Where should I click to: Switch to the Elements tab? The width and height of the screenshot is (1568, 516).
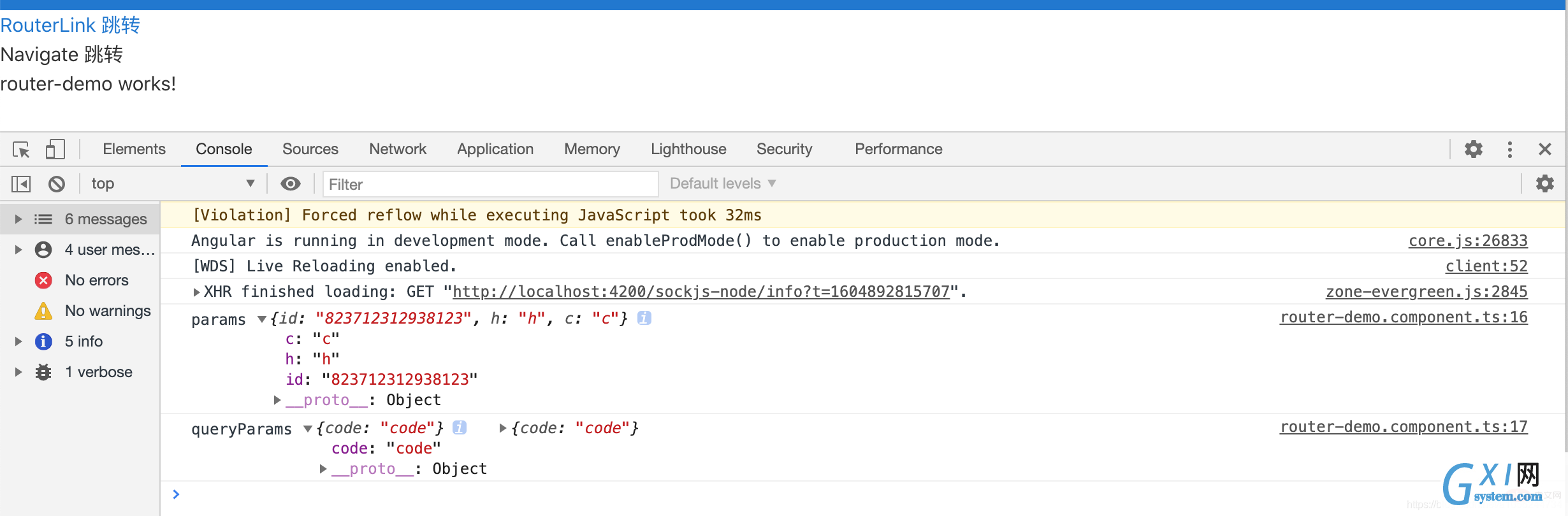click(x=134, y=149)
